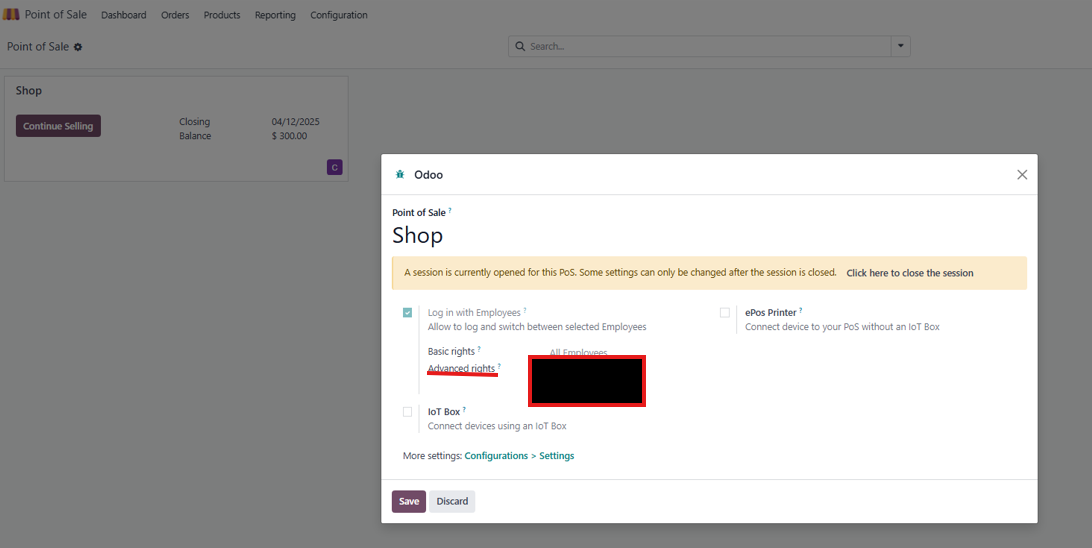Open the Configuration menu
1092x548 pixels.
point(338,15)
